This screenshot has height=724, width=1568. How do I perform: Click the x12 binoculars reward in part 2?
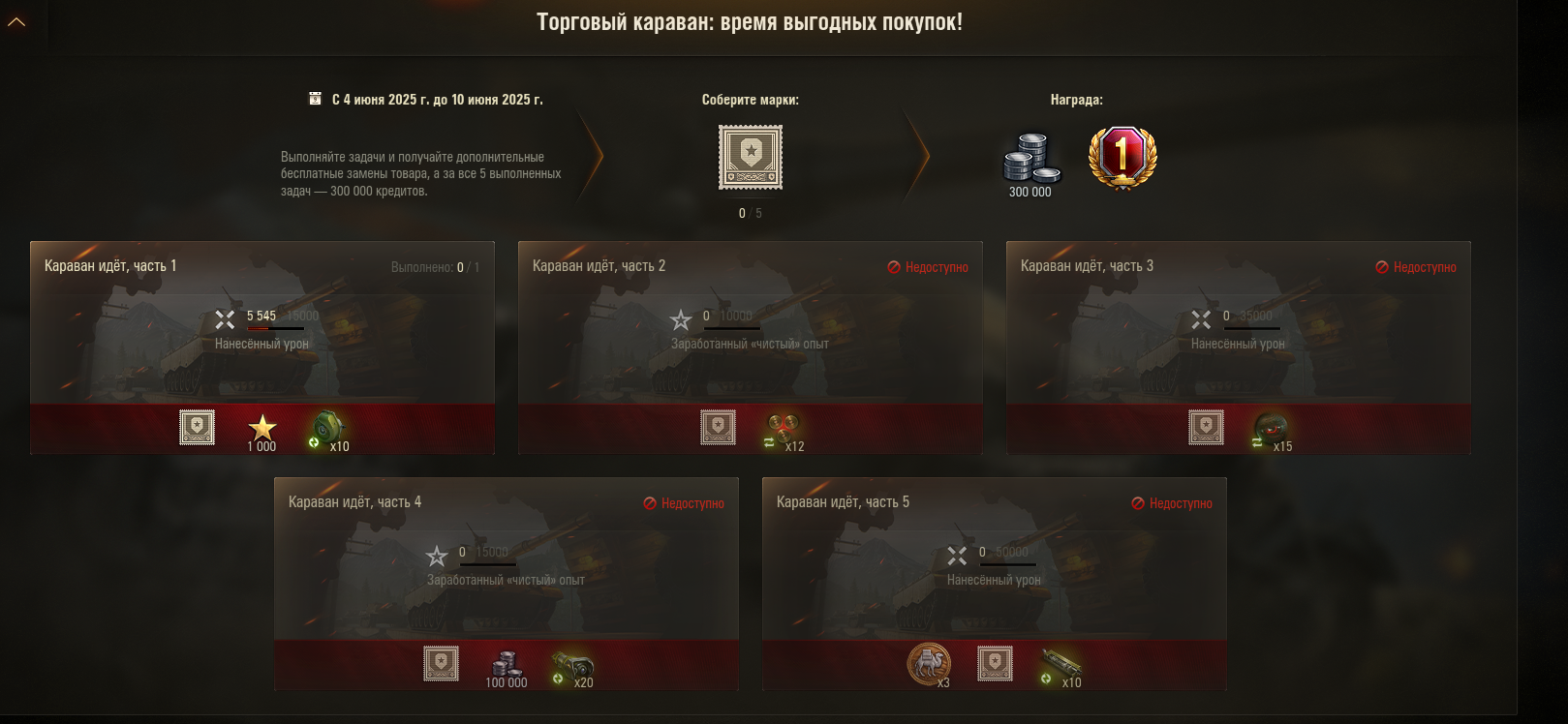(x=783, y=429)
